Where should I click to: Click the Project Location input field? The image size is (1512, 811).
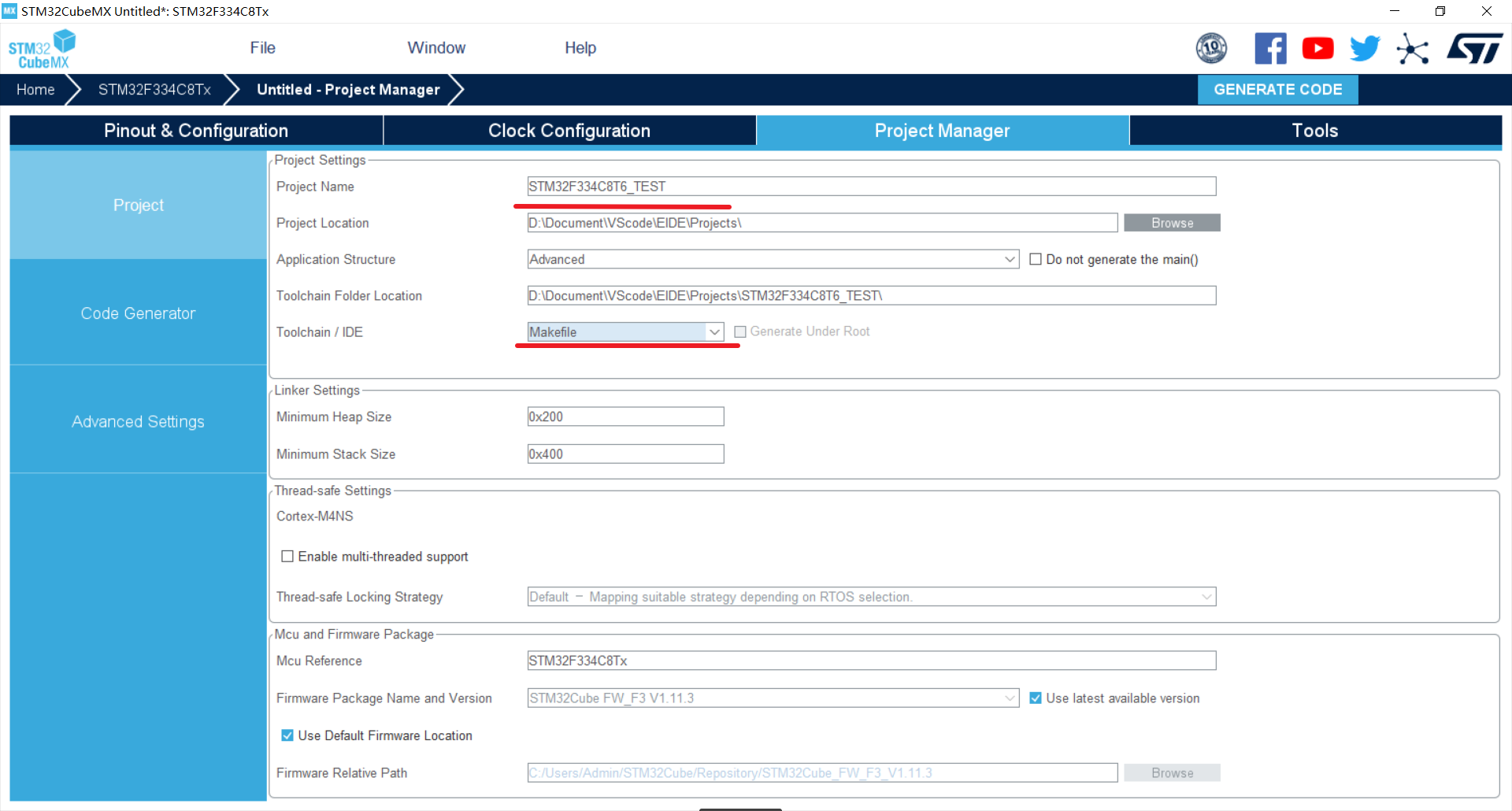tap(822, 223)
